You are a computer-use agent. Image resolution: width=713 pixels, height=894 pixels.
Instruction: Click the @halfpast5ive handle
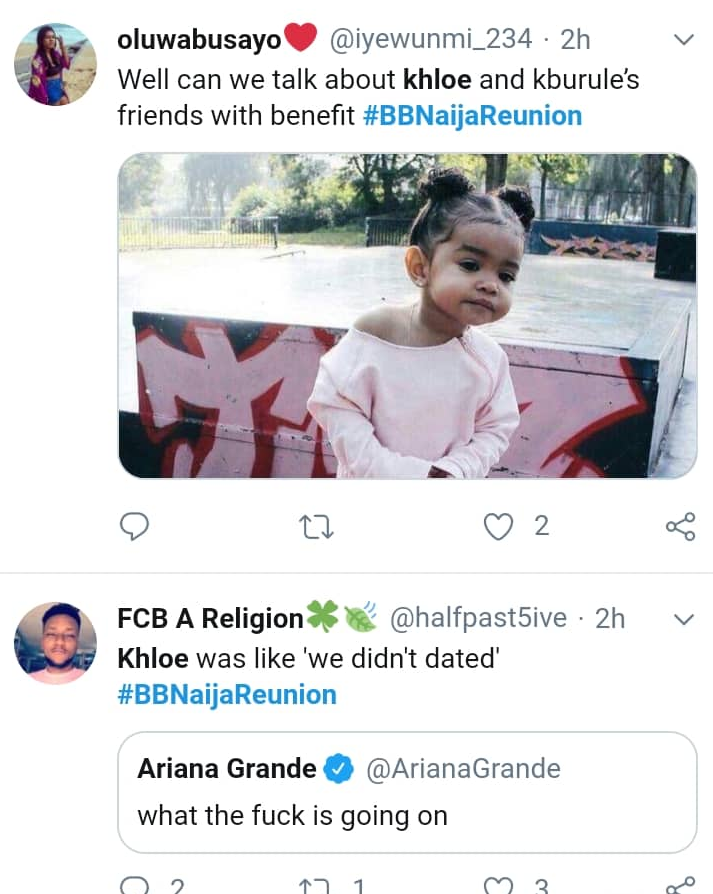[476, 619]
